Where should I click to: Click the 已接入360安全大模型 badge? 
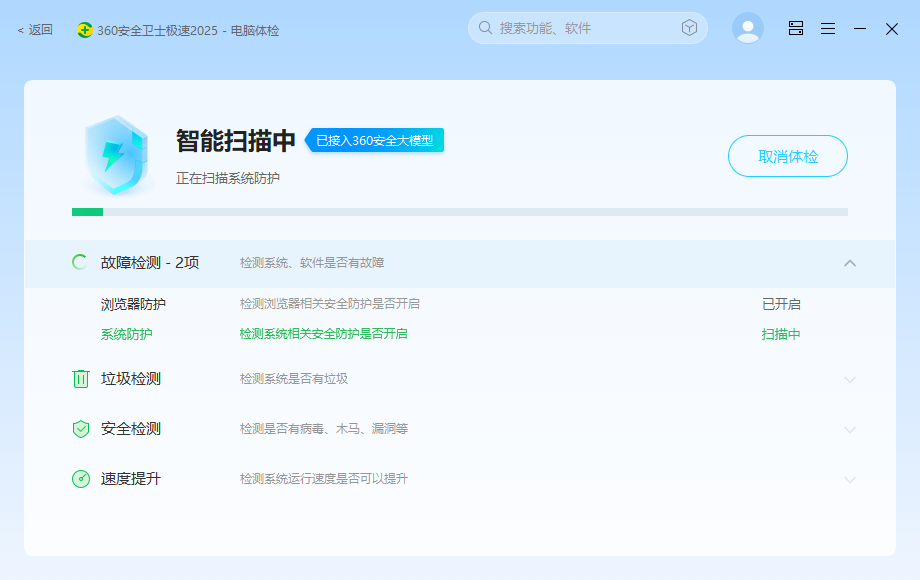tap(376, 140)
